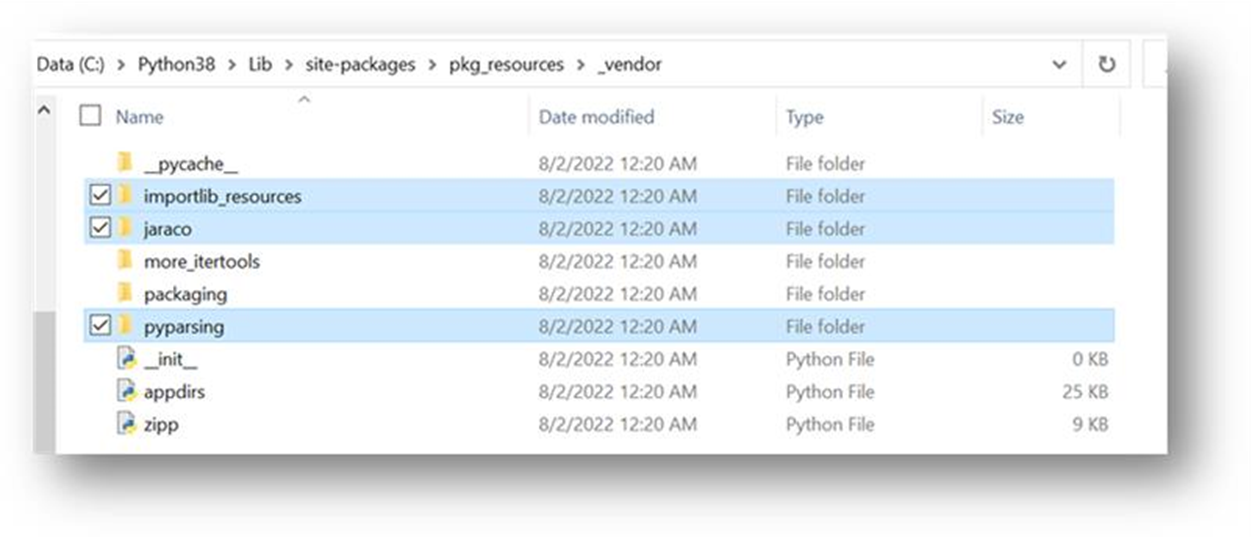Click the __pycache__ folder icon
Image resolution: width=1252 pixels, height=537 pixels.
(125, 163)
